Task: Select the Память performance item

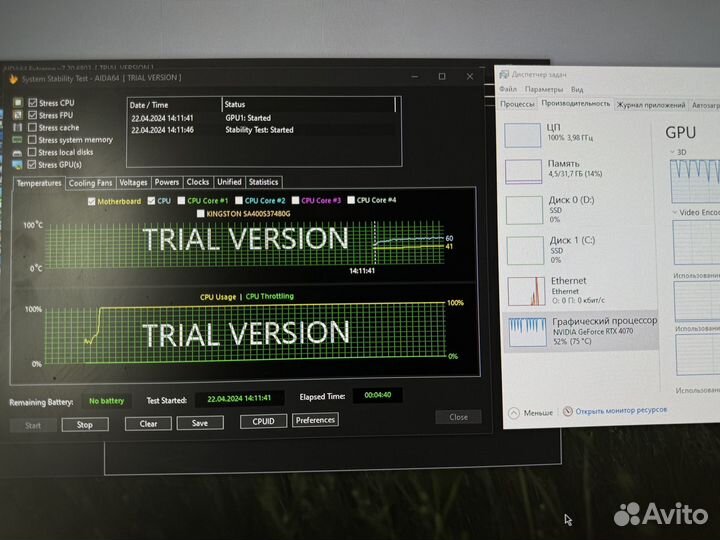Action: point(579,170)
